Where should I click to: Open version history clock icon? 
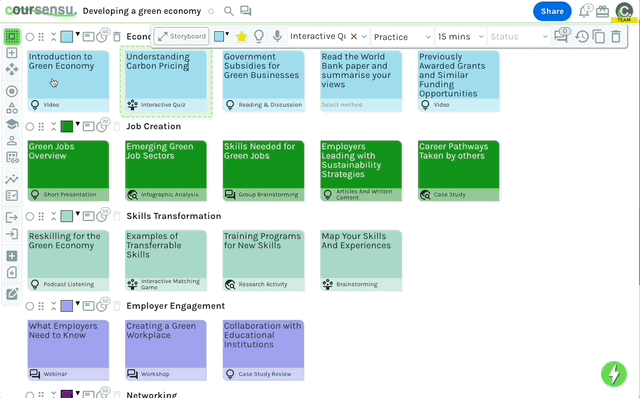582,37
